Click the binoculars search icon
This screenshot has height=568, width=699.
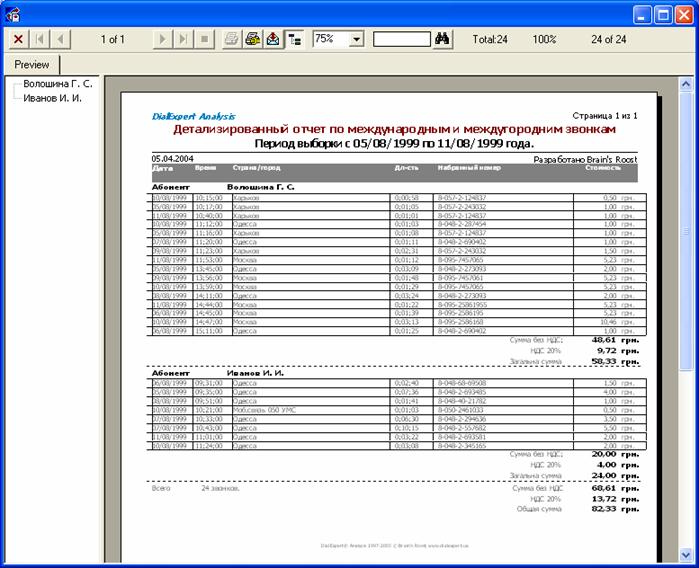pyautogui.click(x=442, y=39)
